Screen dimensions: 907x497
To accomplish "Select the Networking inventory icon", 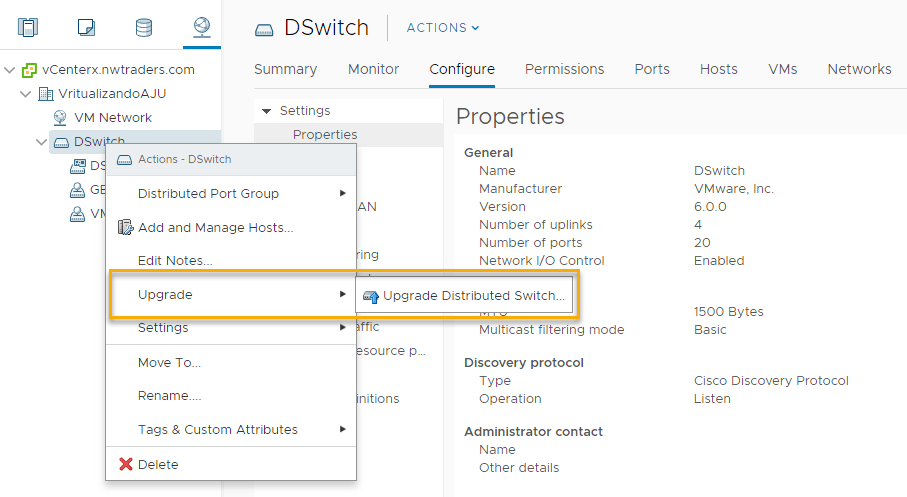I will (x=202, y=27).
